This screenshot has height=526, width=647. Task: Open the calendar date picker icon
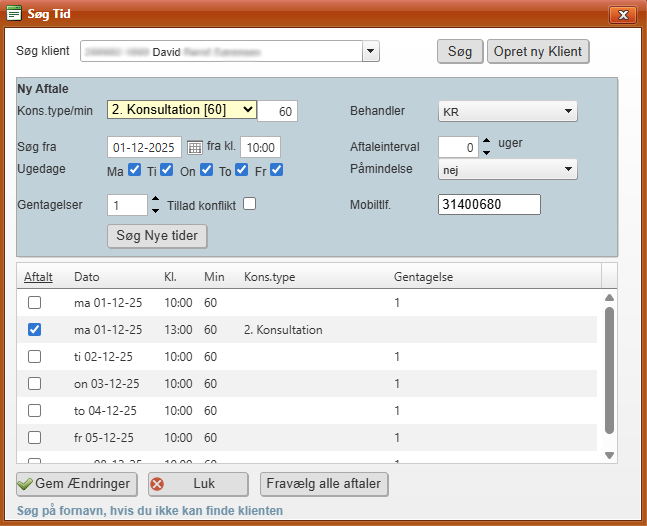coord(195,147)
